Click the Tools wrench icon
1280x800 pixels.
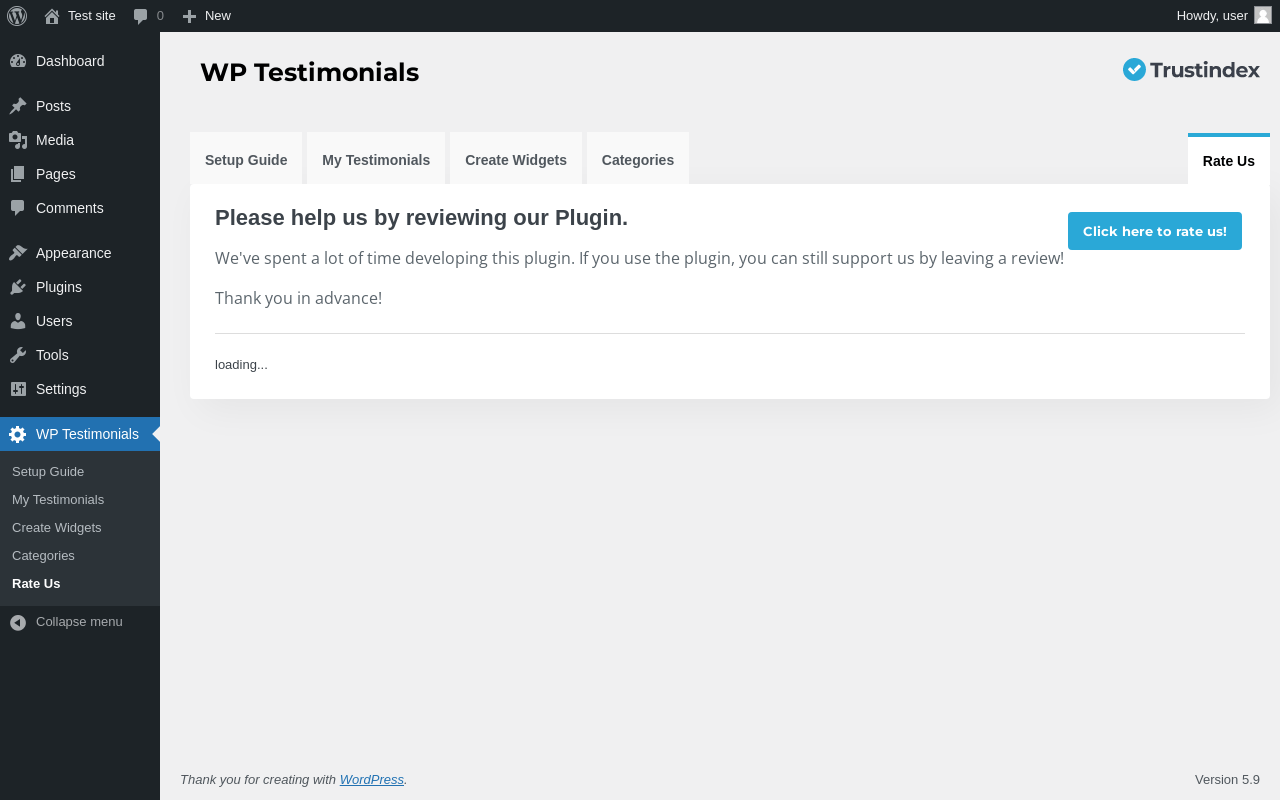pos(18,355)
